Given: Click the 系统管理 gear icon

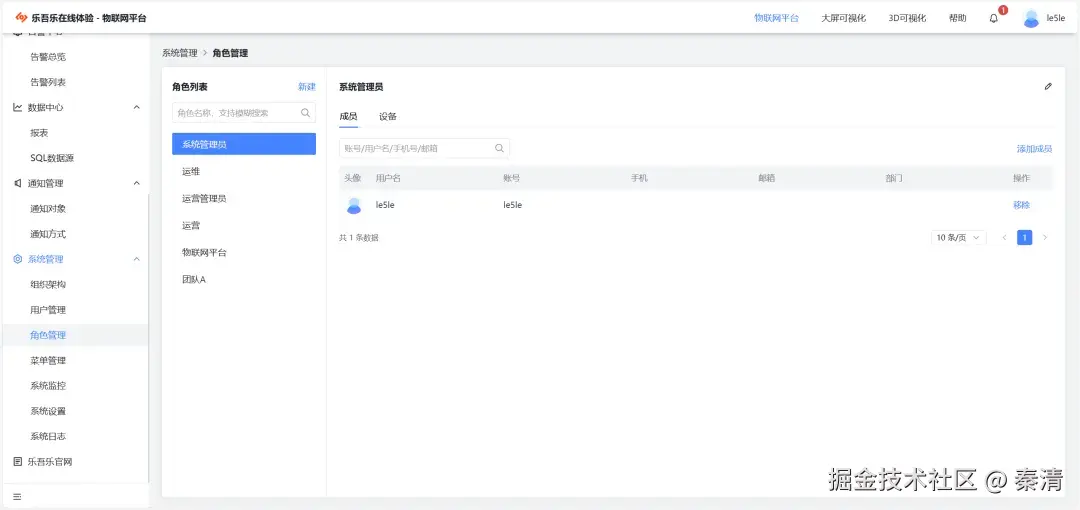Looking at the screenshot, I should point(18,259).
